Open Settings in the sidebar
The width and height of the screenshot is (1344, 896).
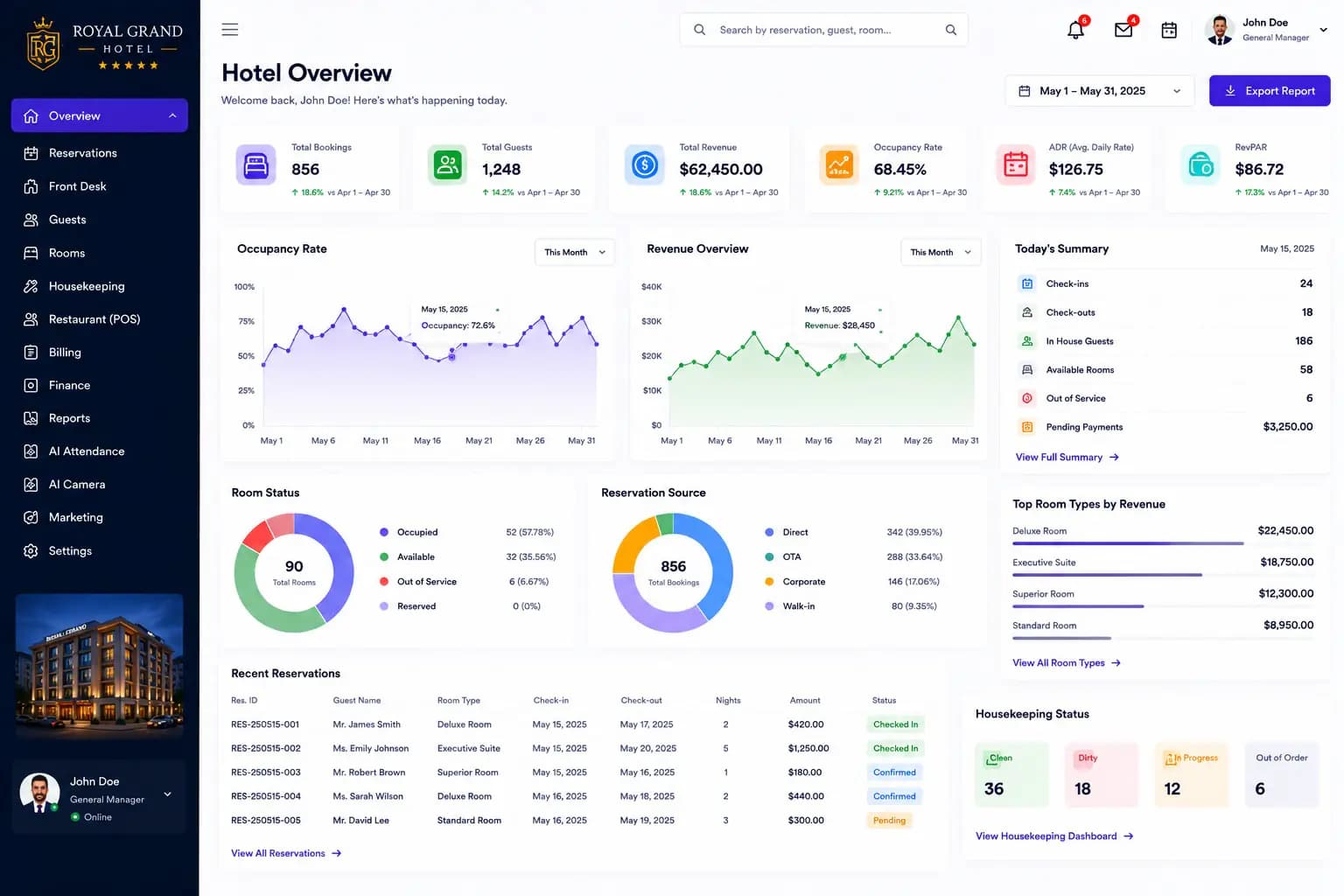100,551
